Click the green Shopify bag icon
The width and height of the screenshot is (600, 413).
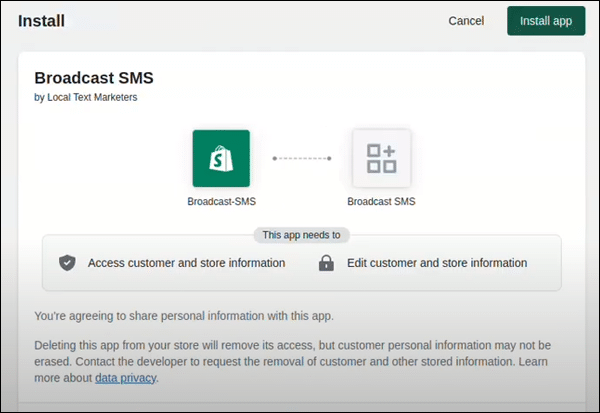click(x=221, y=158)
